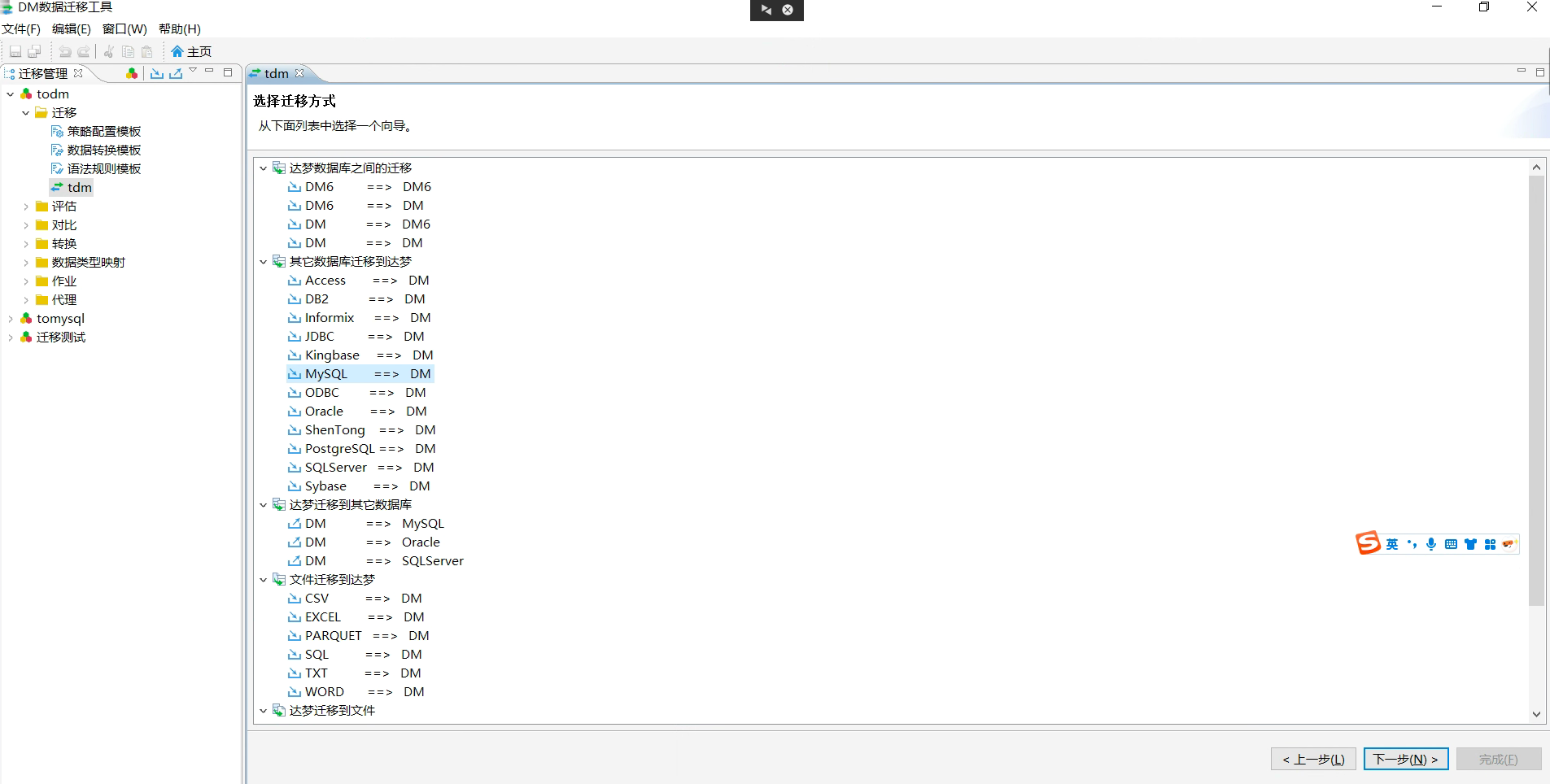Expand the 迁移测试 project node
The height and width of the screenshot is (784, 1550).
(x=10, y=338)
